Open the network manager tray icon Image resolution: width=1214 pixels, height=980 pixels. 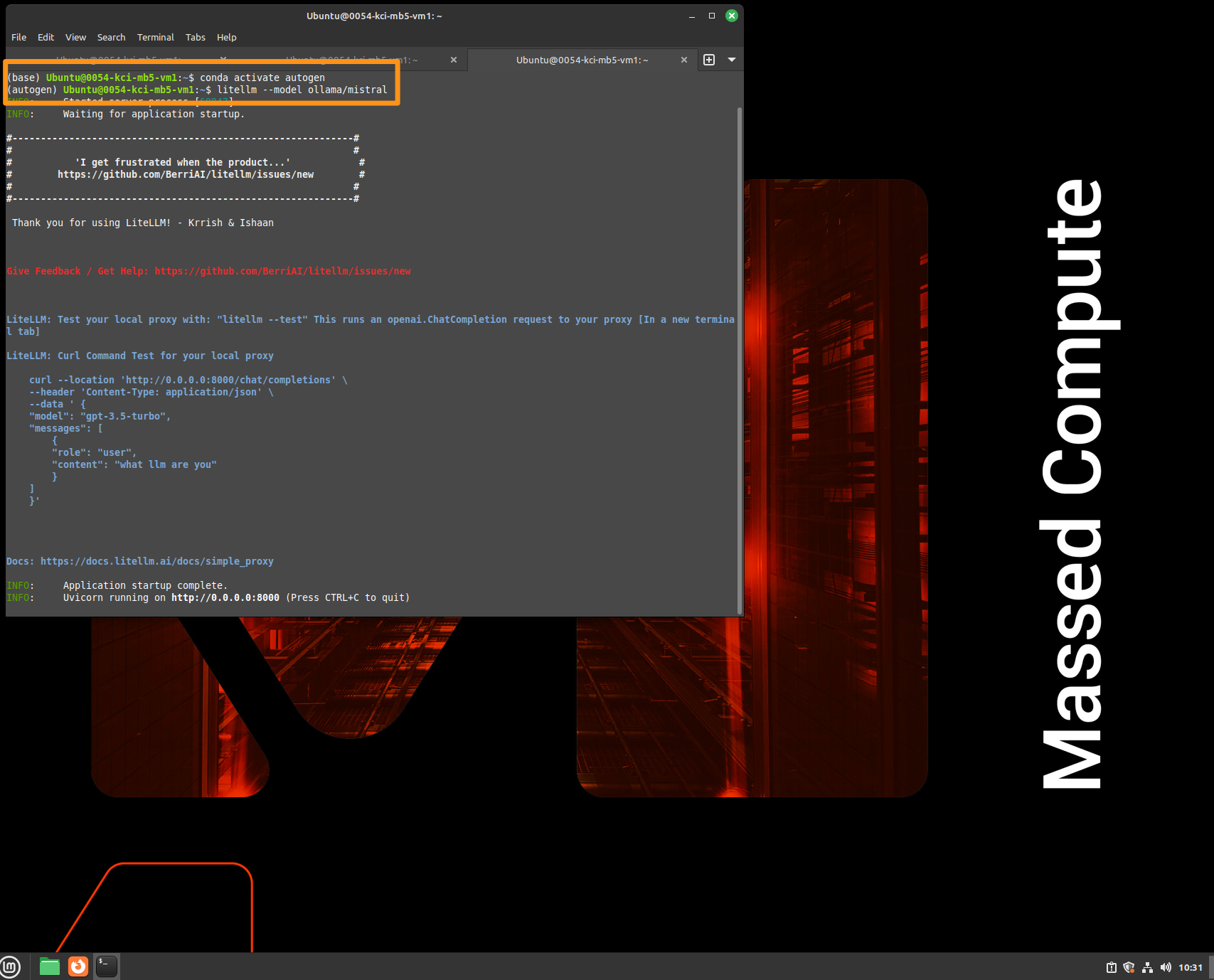(1147, 967)
